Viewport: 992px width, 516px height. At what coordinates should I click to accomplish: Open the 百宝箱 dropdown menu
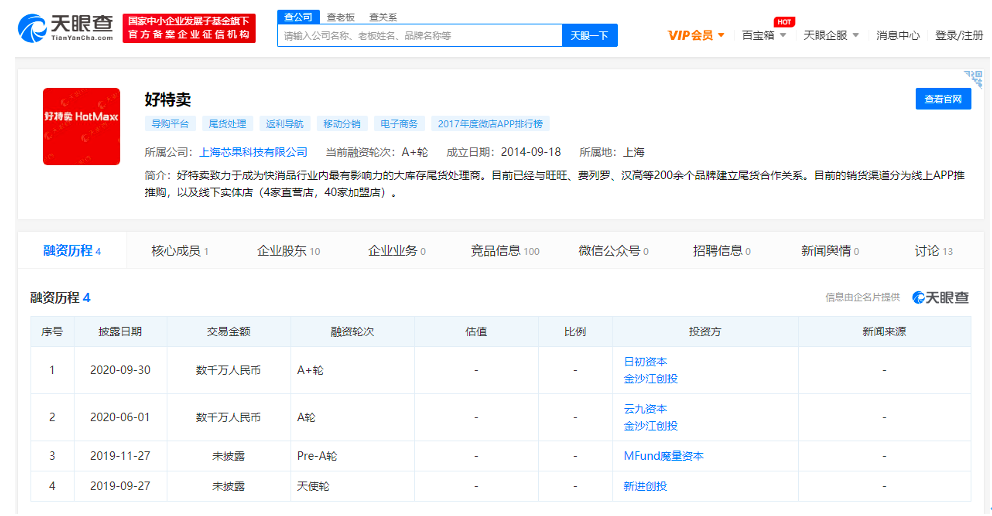(x=764, y=35)
